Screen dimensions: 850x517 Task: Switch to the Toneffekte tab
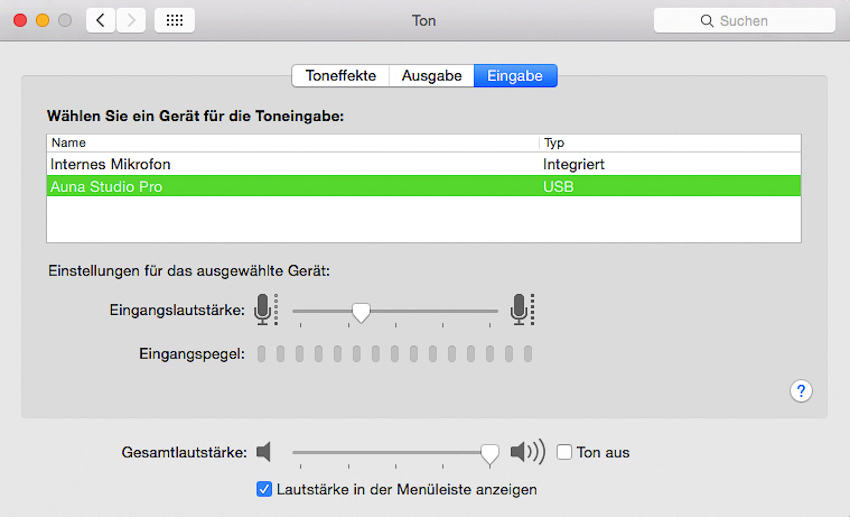340,76
